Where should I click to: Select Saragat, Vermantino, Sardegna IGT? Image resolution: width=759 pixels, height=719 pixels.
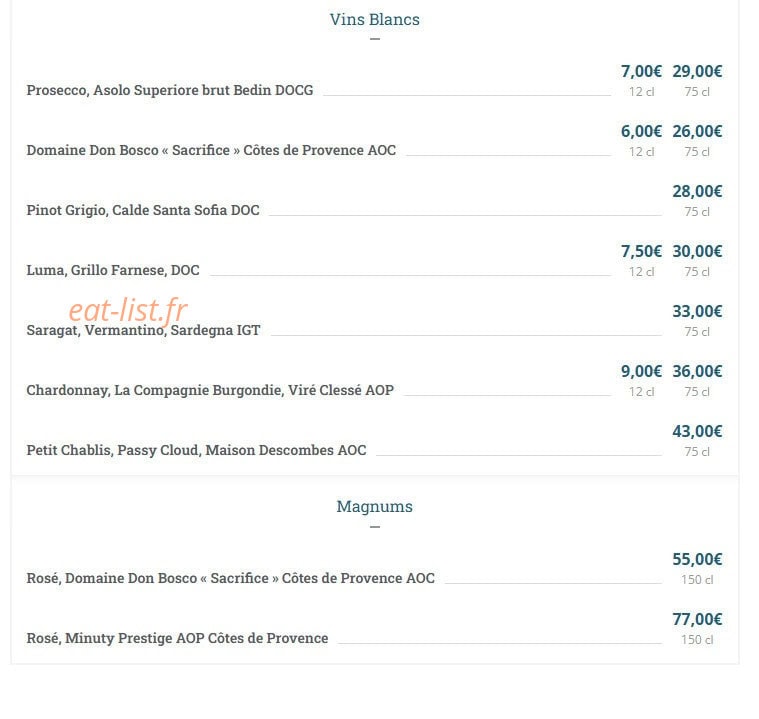click(143, 330)
